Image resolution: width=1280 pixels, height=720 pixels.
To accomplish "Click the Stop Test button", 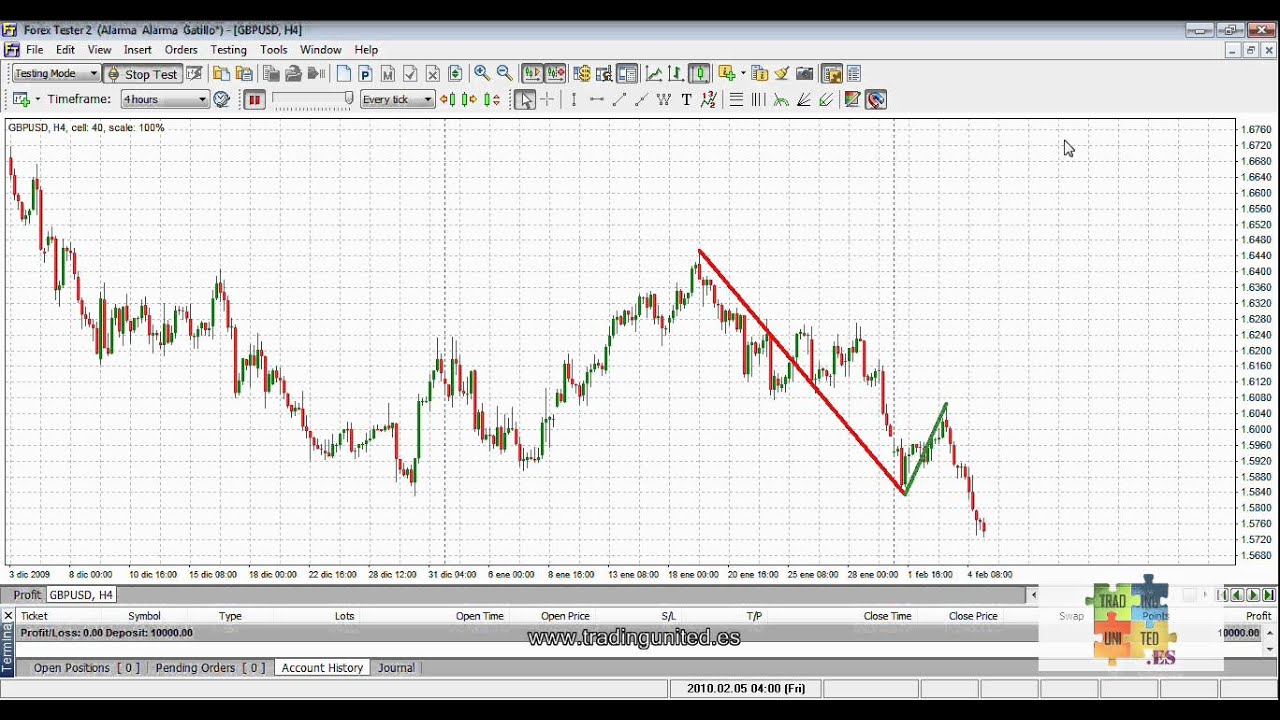I will 142,74.
